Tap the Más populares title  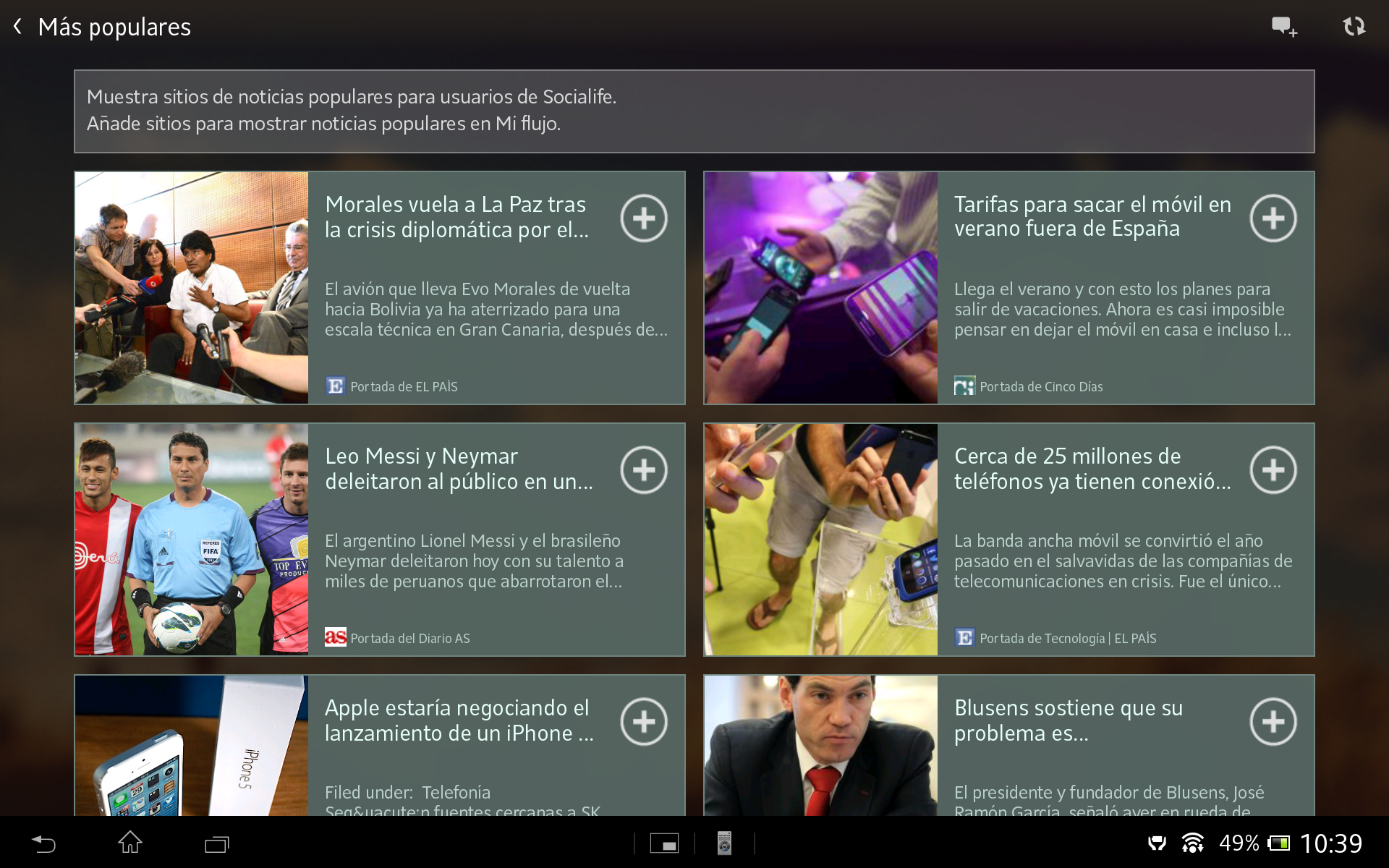click(114, 27)
